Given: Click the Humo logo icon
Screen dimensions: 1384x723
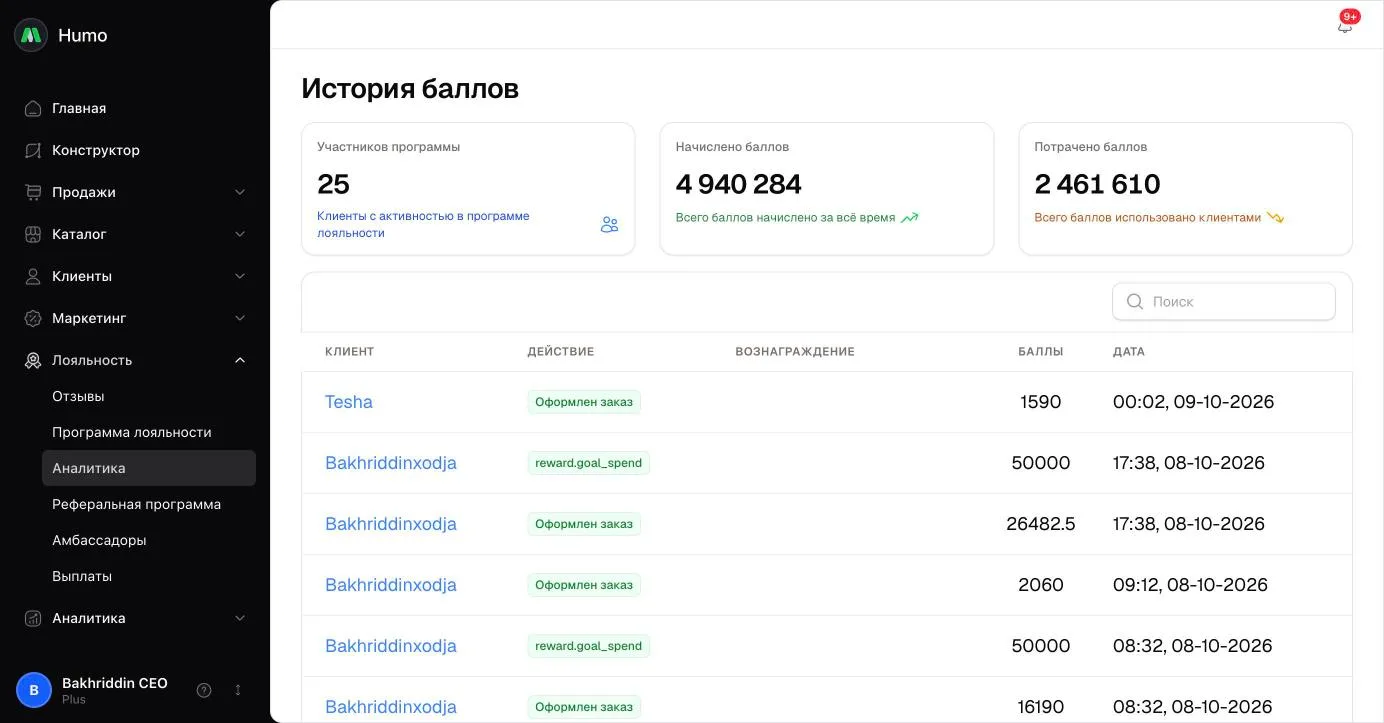Looking at the screenshot, I should (x=31, y=35).
